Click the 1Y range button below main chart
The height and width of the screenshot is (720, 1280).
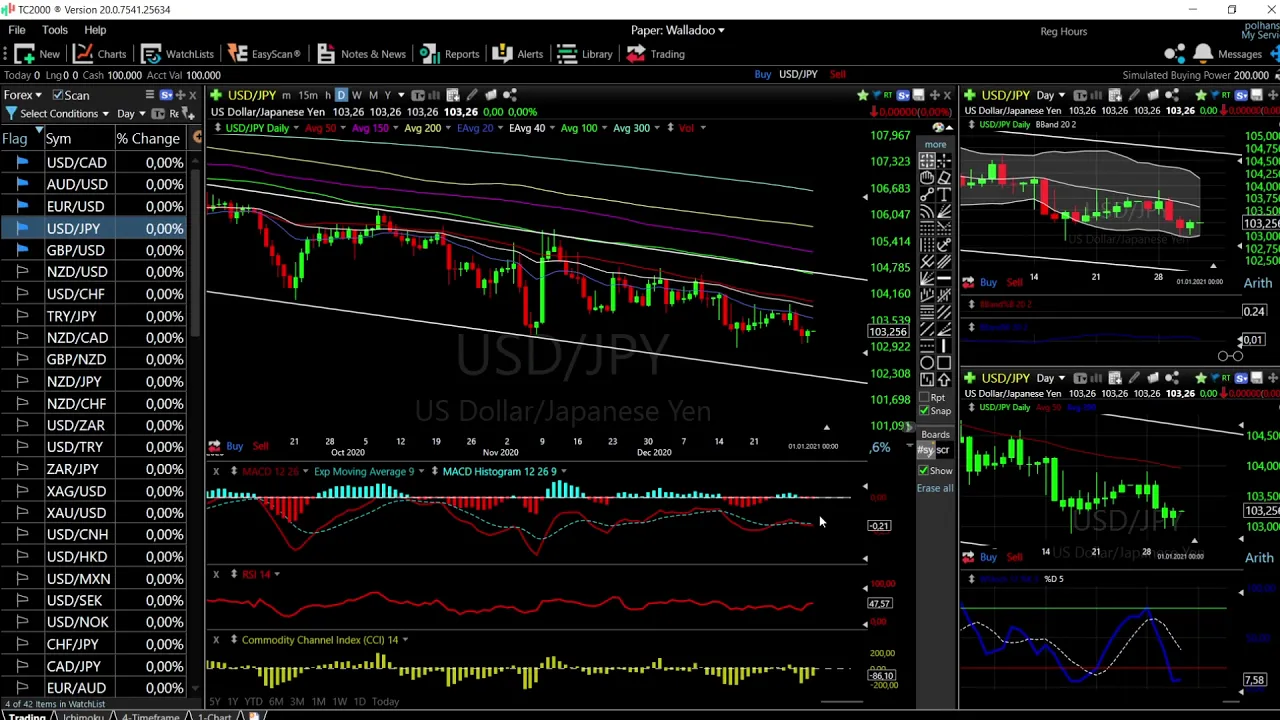(232, 702)
